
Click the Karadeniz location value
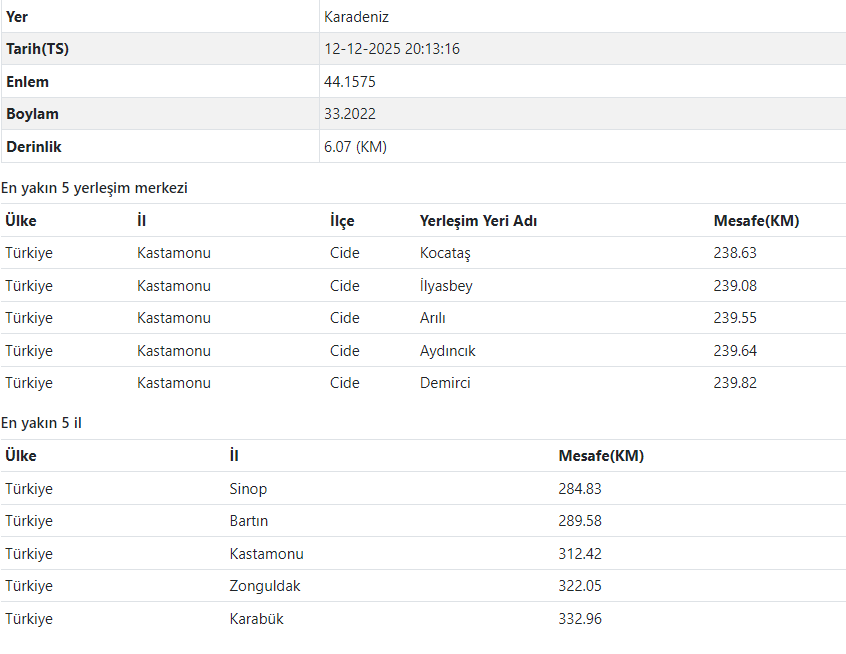tap(356, 17)
